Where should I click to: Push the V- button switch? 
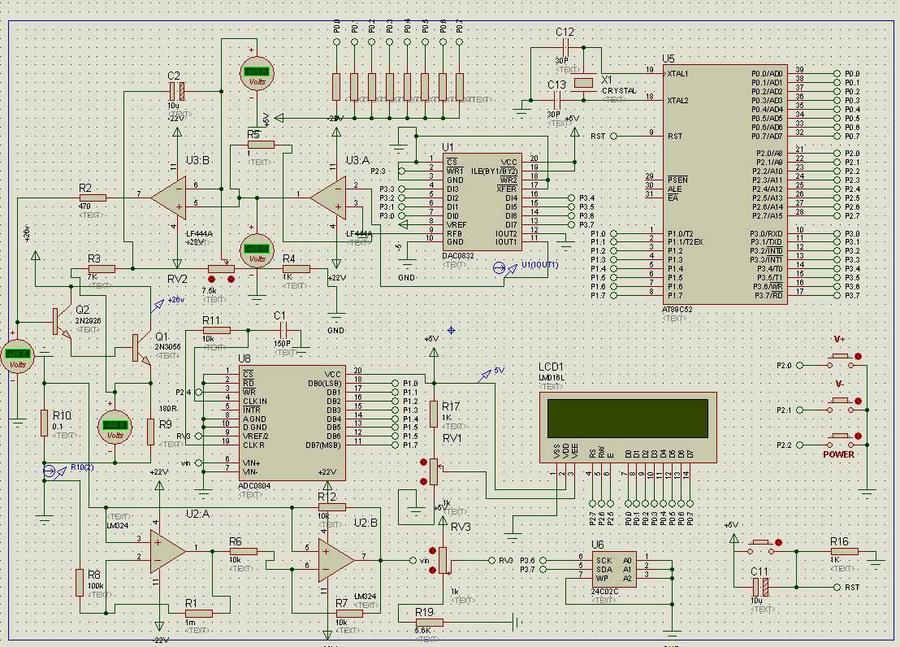pyautogui.click(x=841, y=405)
